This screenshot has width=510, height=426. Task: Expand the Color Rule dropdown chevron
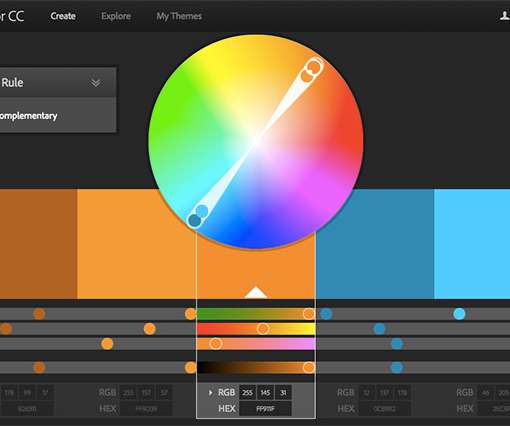(96, 82)
